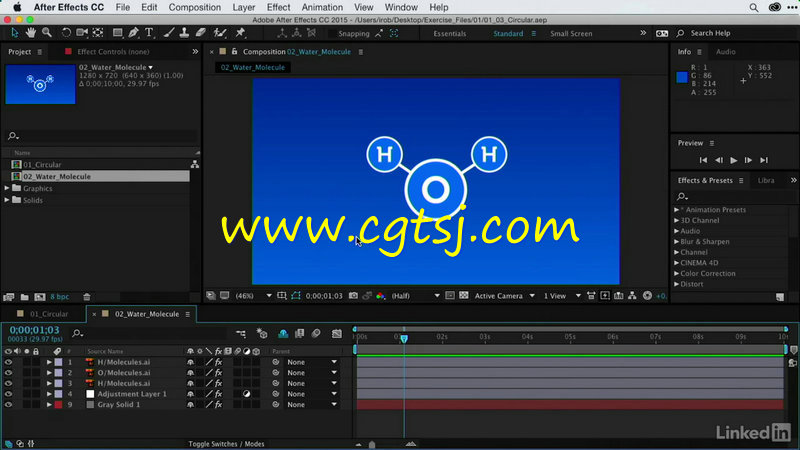Create a new folder in Project panel
Viewport: 800px width, 450px height.
click(x=24, y=297)
